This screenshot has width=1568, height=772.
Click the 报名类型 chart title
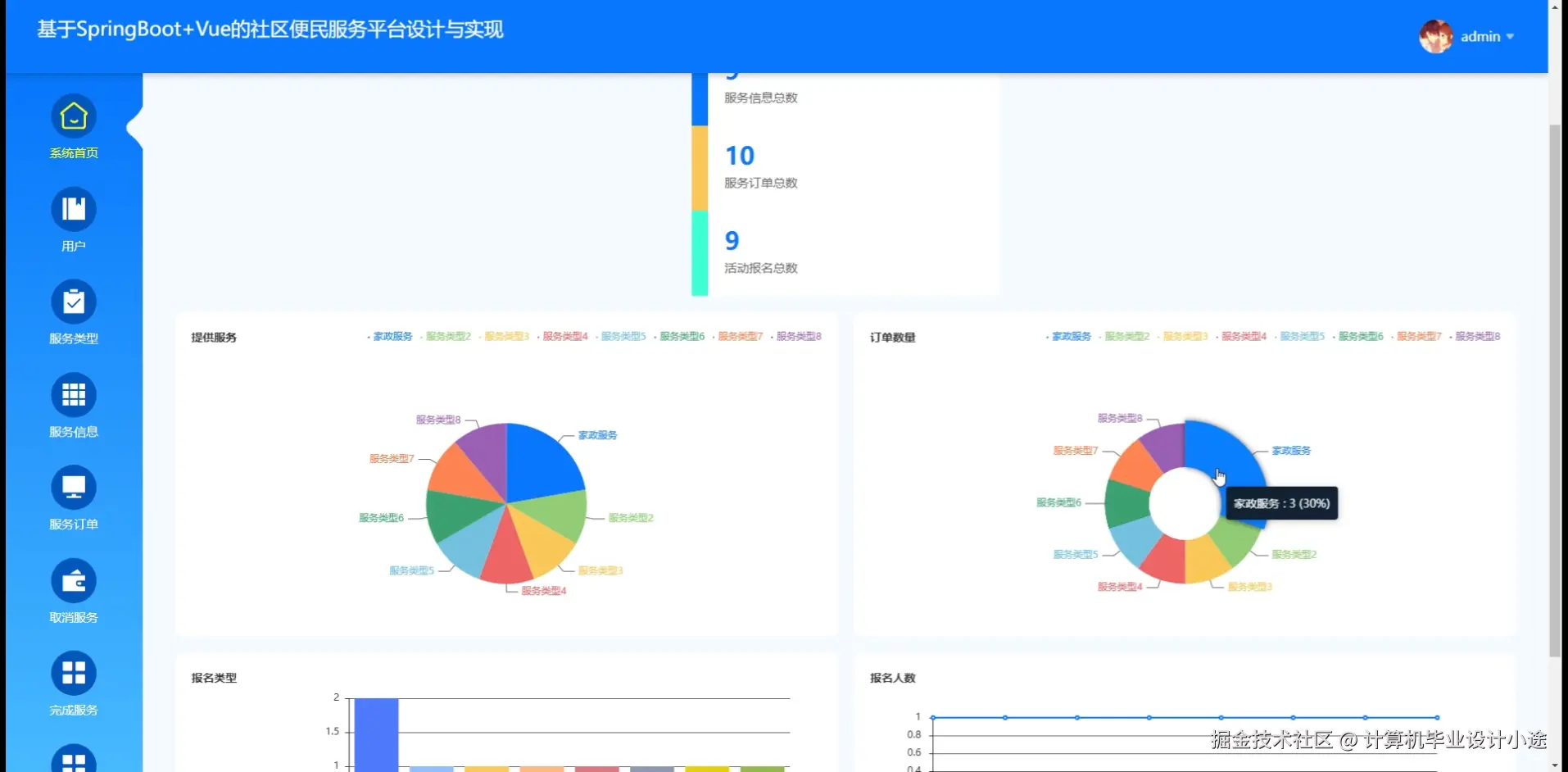(214, 678)
